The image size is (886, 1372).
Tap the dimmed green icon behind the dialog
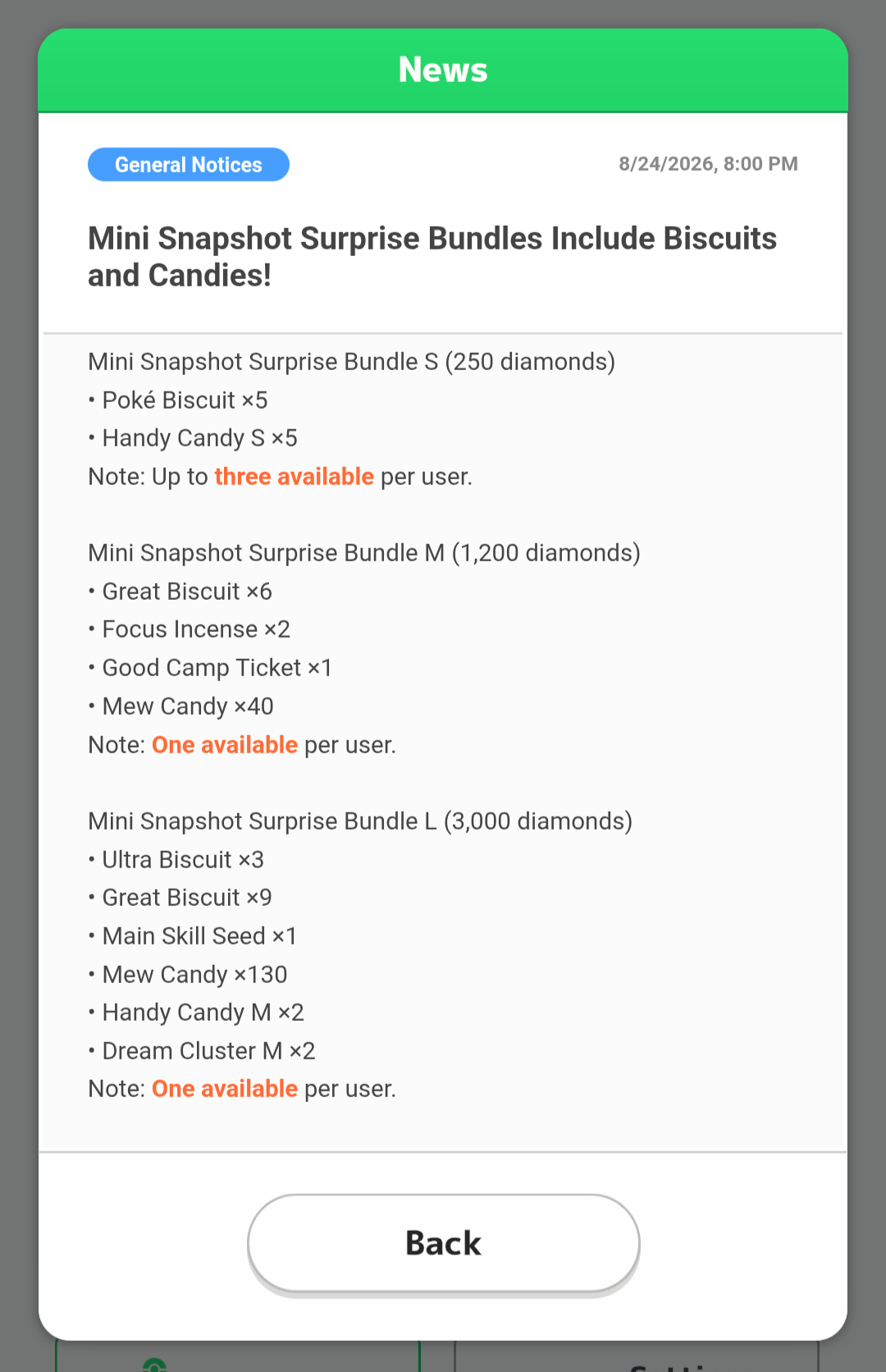(154, 1365)
